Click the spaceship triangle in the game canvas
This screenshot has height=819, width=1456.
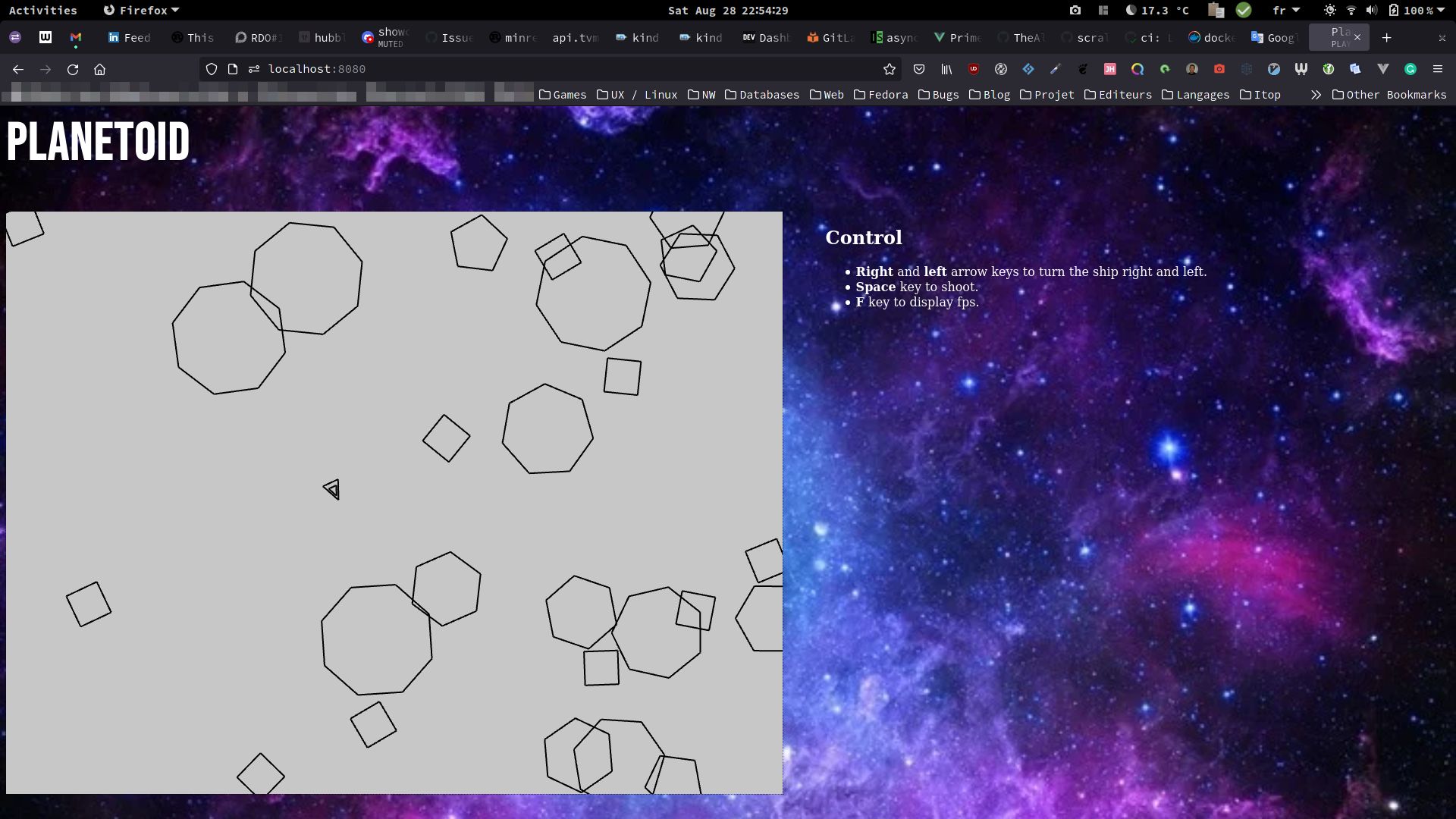pyautogui.click(x=332, y=489)
